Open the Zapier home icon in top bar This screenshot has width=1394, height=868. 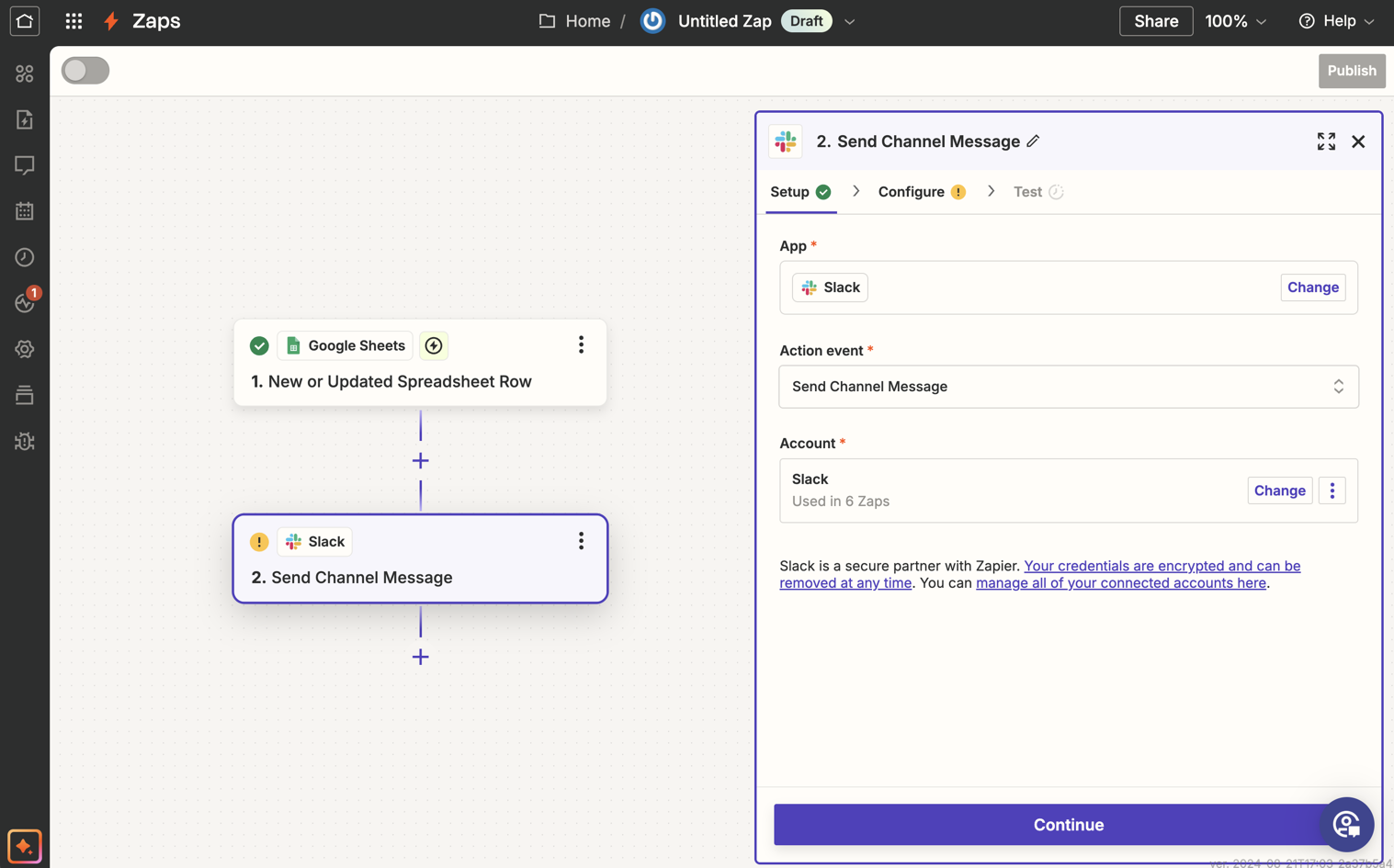tap(24, 20)
